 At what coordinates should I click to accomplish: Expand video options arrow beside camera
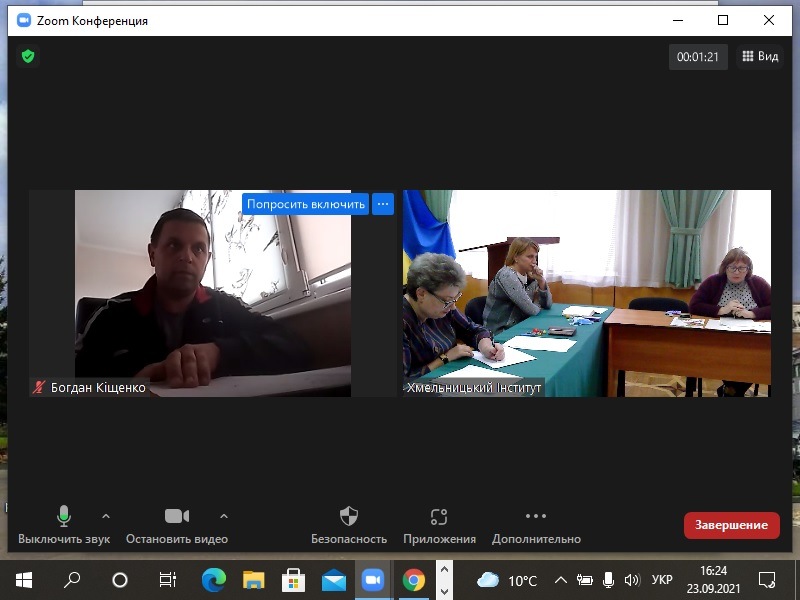pyautogui.click(x=224, y=516)
